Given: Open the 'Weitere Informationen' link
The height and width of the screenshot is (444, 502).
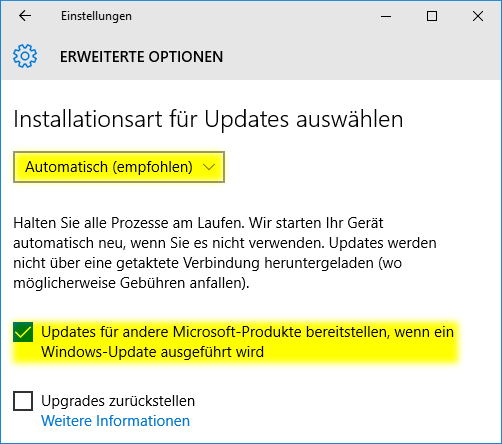Looking at the screenshot, I should [x=115, y=421].
